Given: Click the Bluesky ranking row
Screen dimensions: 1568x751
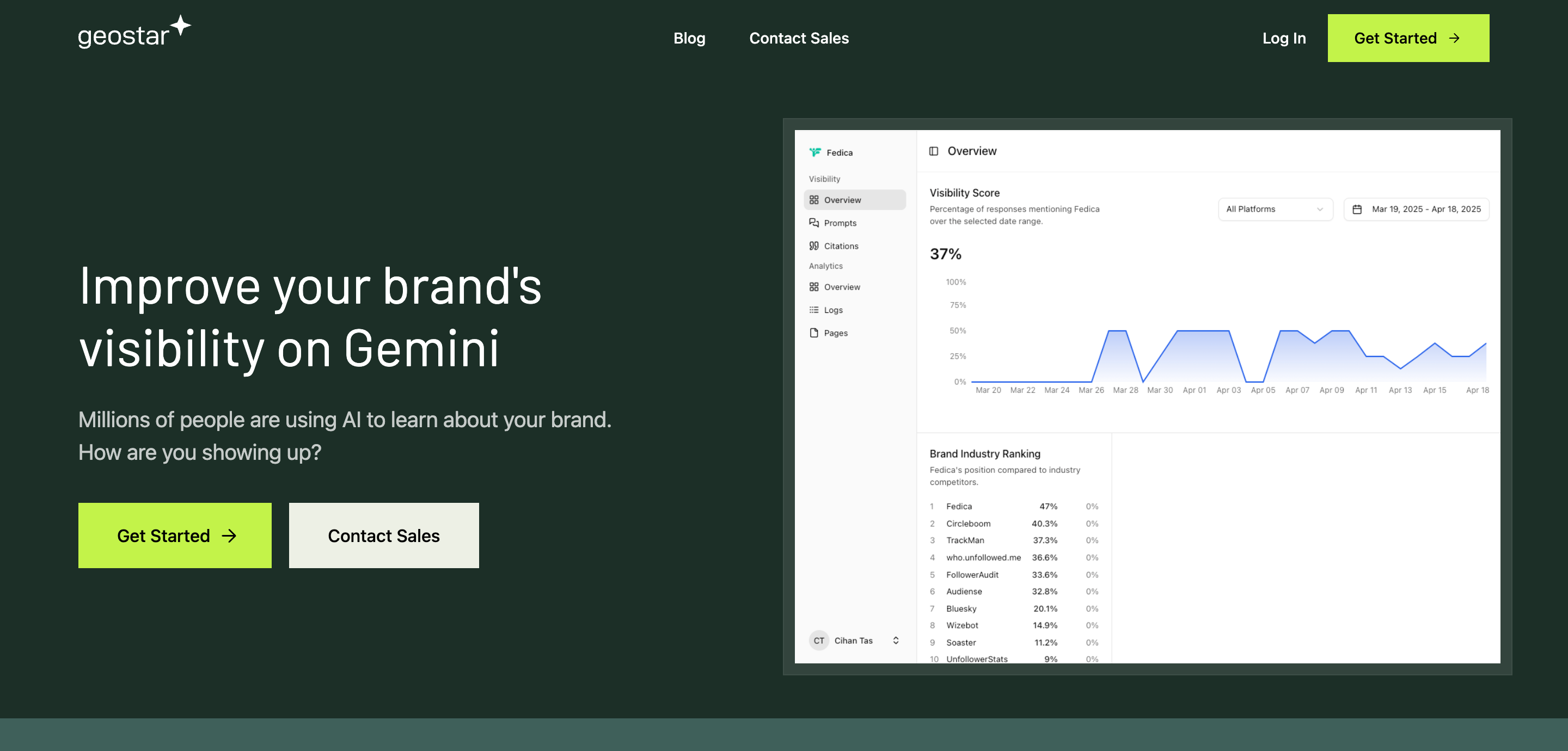Looking at the screenshot, I should coord(1013,608).
